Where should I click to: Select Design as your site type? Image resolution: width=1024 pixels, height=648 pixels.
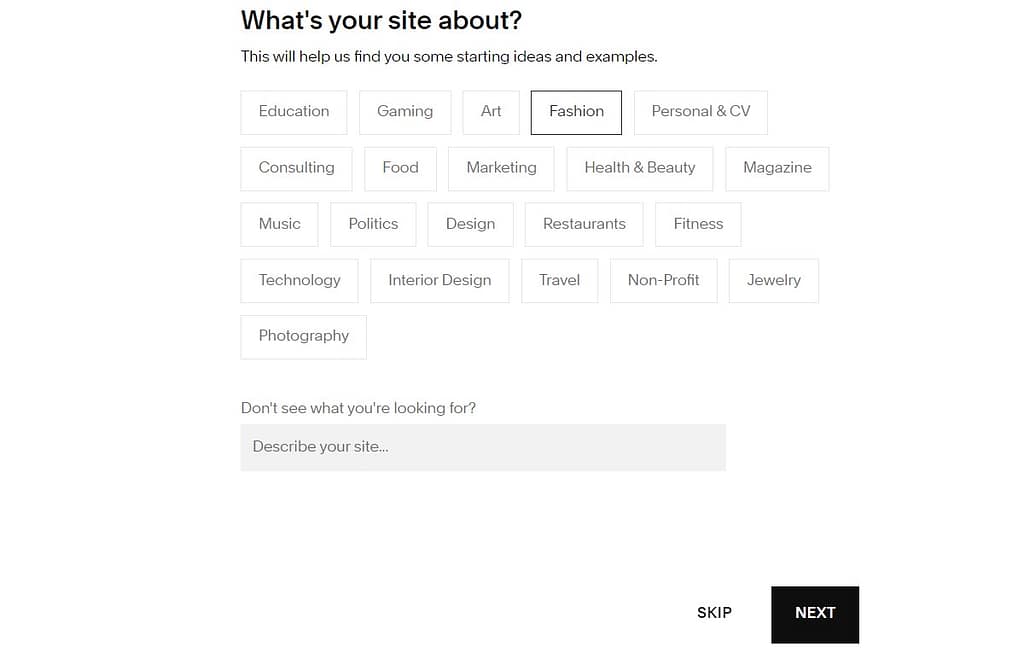[x=470, y=224]
